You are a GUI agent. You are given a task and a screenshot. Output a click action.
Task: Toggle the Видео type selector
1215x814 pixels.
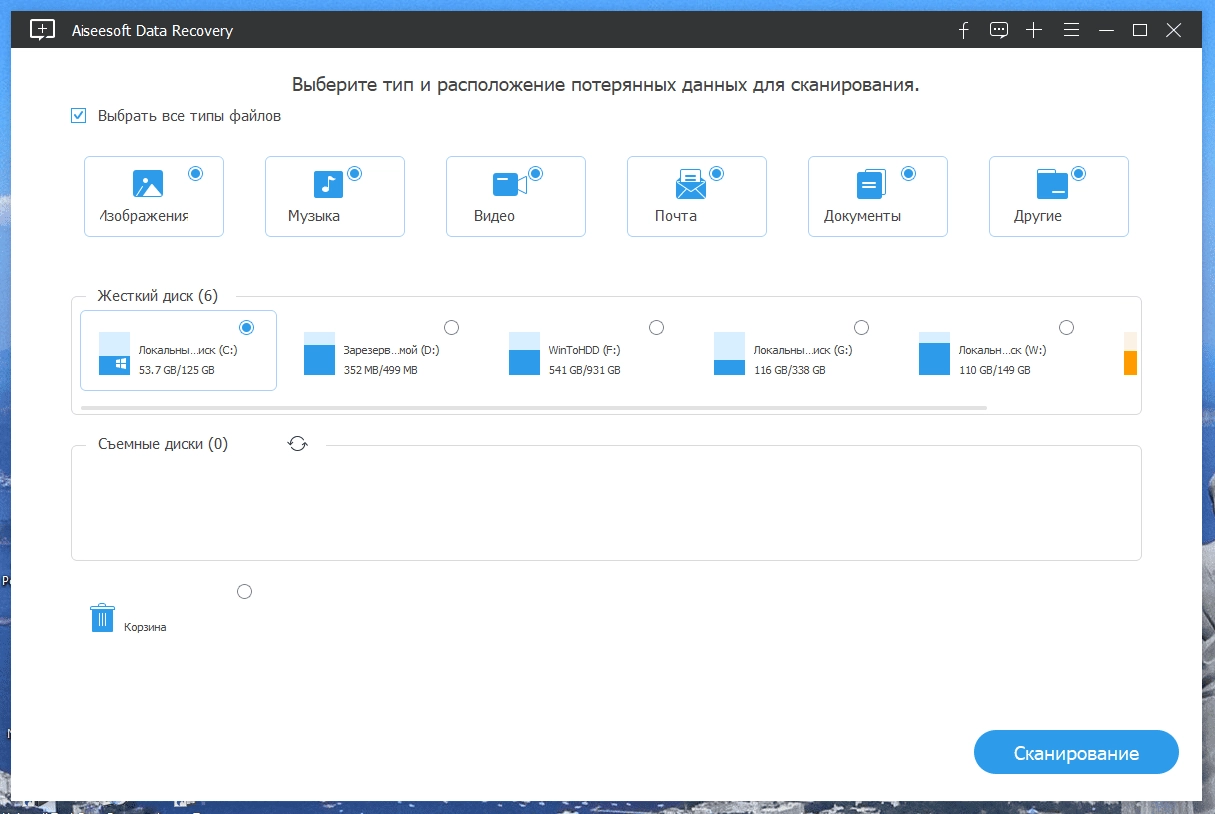535,173
